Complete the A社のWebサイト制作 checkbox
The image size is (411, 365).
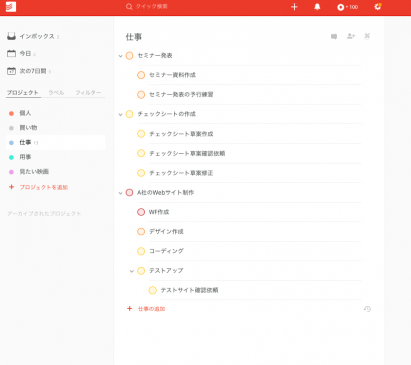[x=129, y=193]
